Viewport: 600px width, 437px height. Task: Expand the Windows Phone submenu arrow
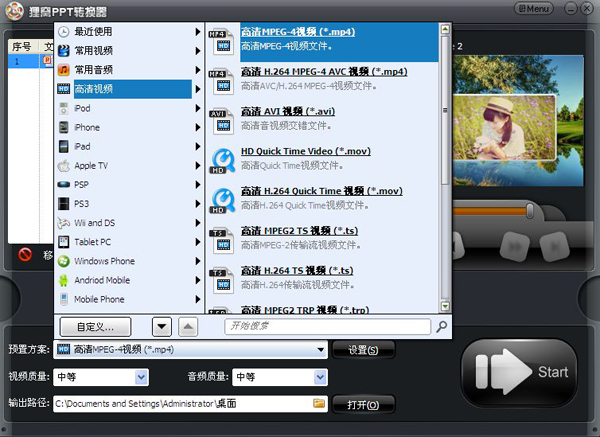click(197, 261)
